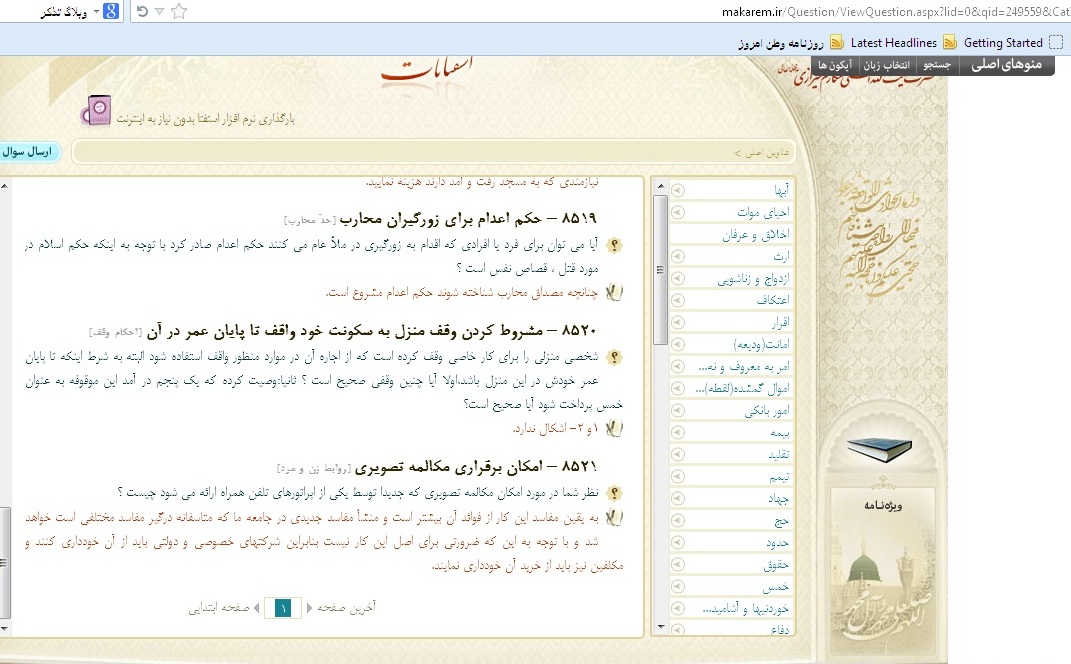Open the آیکون ها menu item
Screen dimensions: 1071x664
click(835, 65)
